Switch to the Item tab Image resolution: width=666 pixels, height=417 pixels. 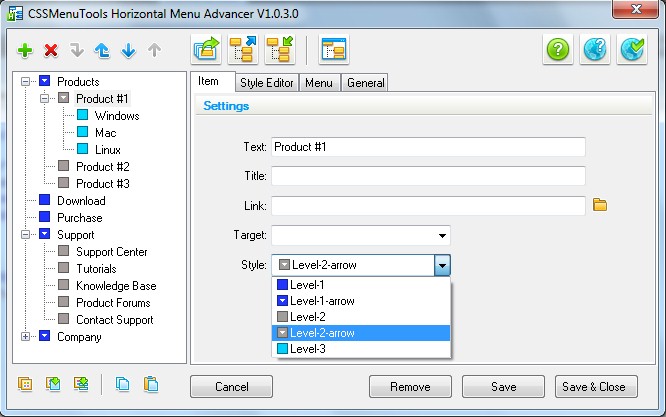[212, 82]
